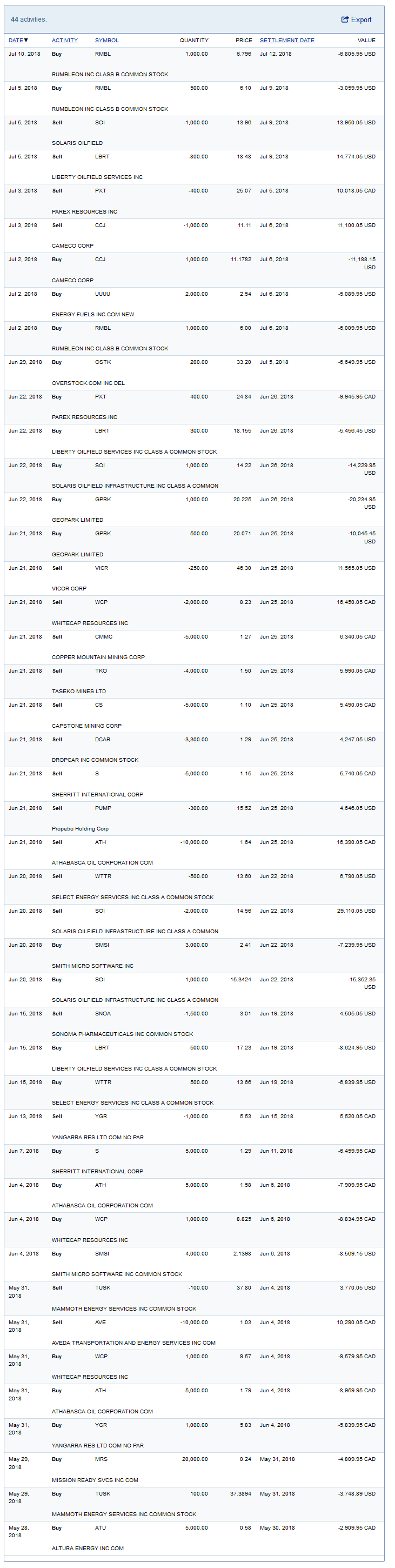Toggle the Date column sort arrow
This screenshot has width=395, height=1568.
pos(26,41)
